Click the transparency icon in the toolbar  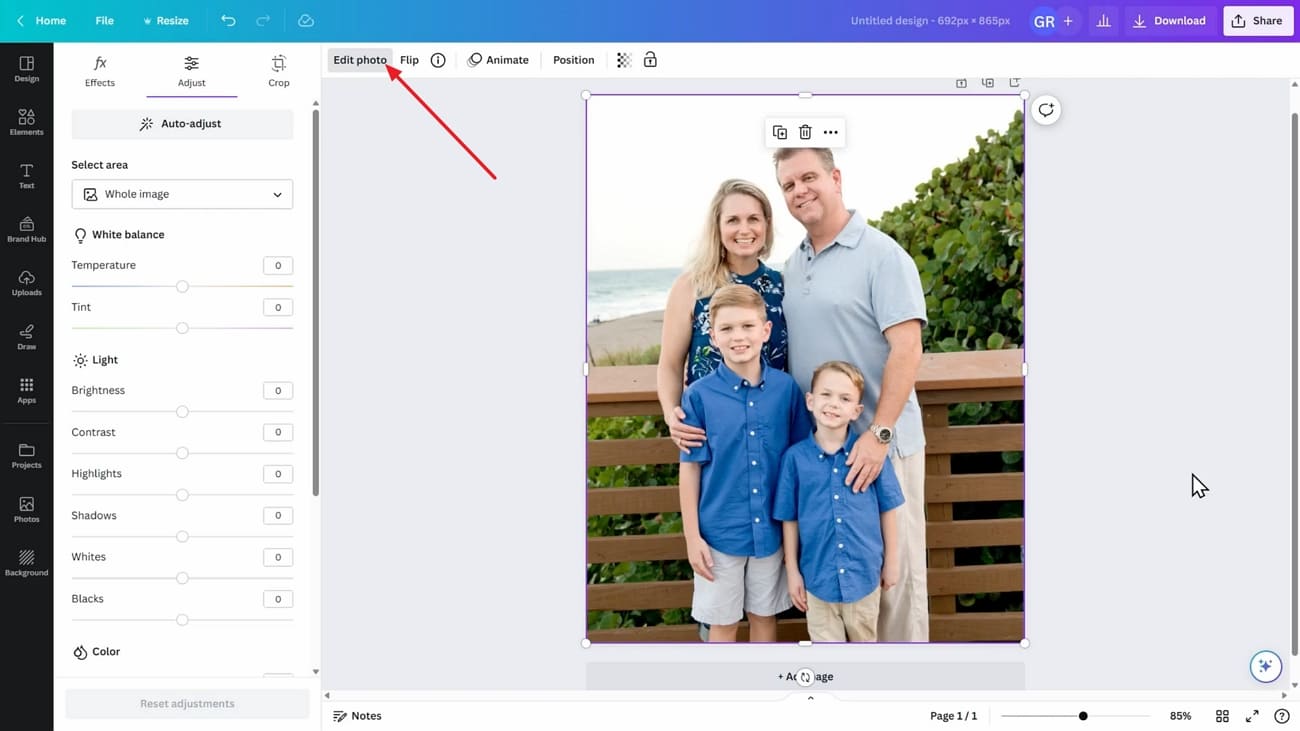[623, 60]
